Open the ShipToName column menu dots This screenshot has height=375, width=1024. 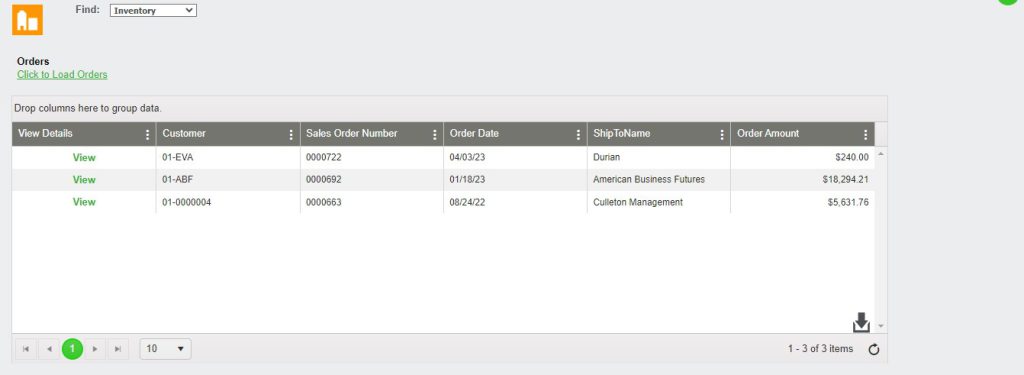tap(722, 135)
